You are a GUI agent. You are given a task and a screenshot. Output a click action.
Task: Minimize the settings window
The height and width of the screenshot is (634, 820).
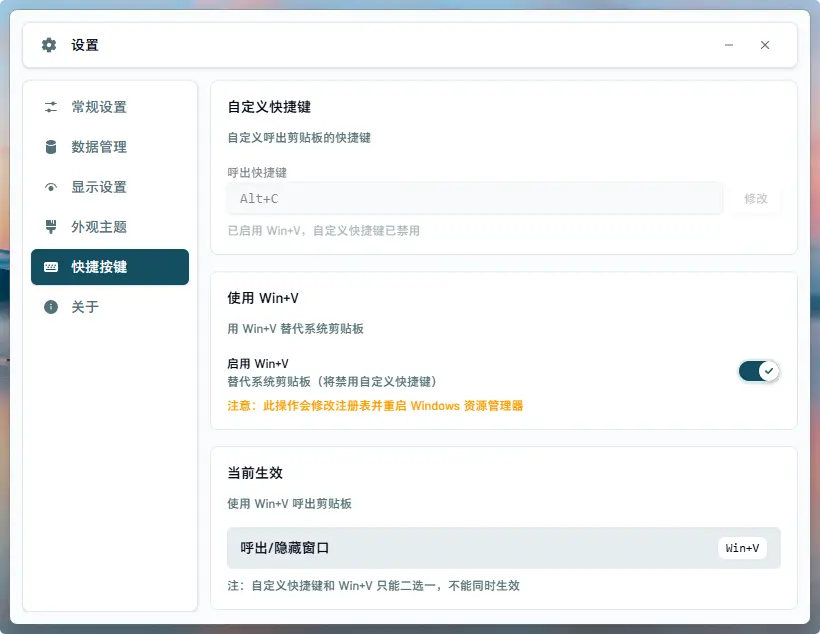tap(729, 45)
